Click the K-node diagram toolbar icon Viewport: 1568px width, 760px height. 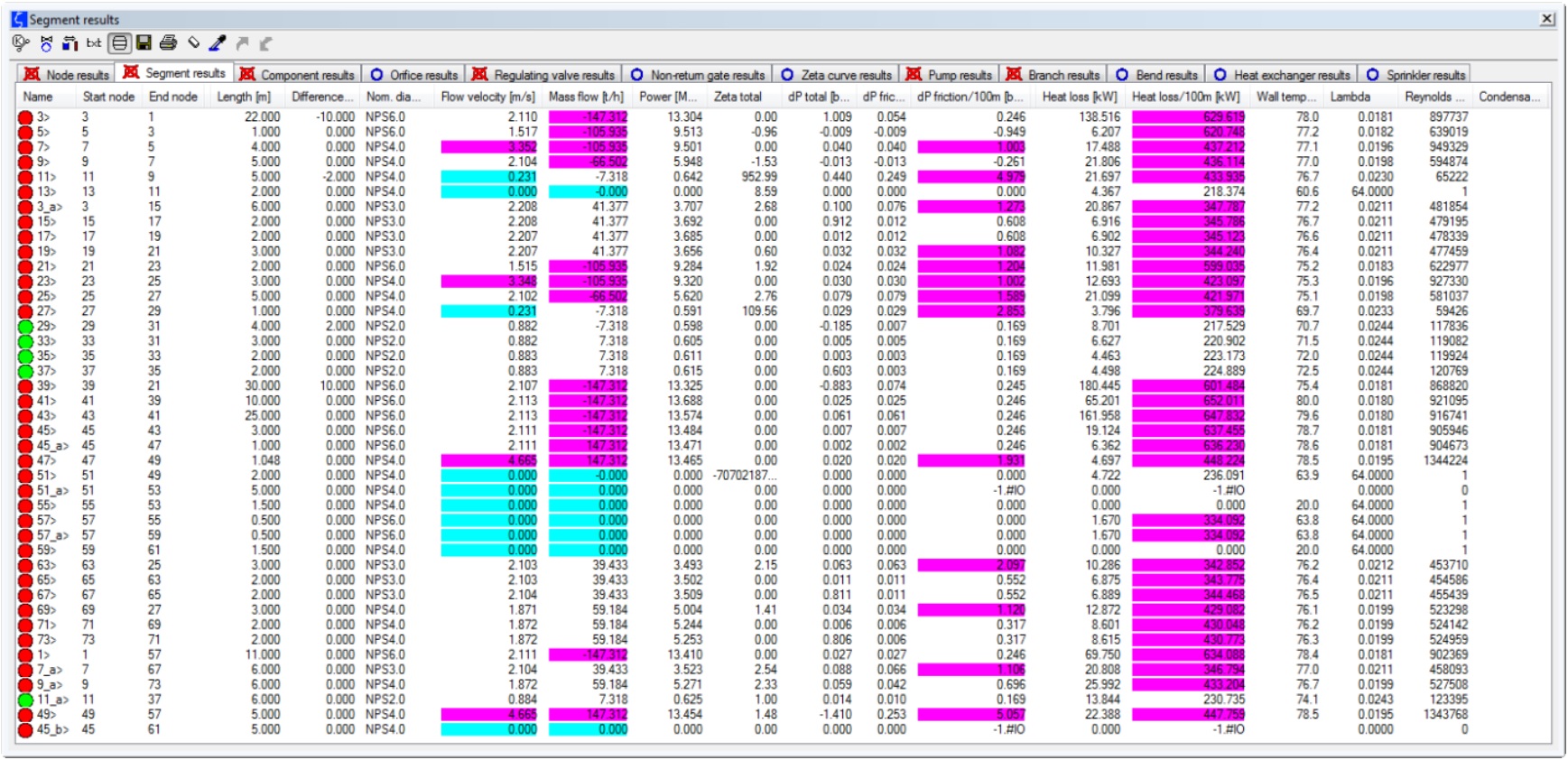pyautogui.click(x=21, y=42)
